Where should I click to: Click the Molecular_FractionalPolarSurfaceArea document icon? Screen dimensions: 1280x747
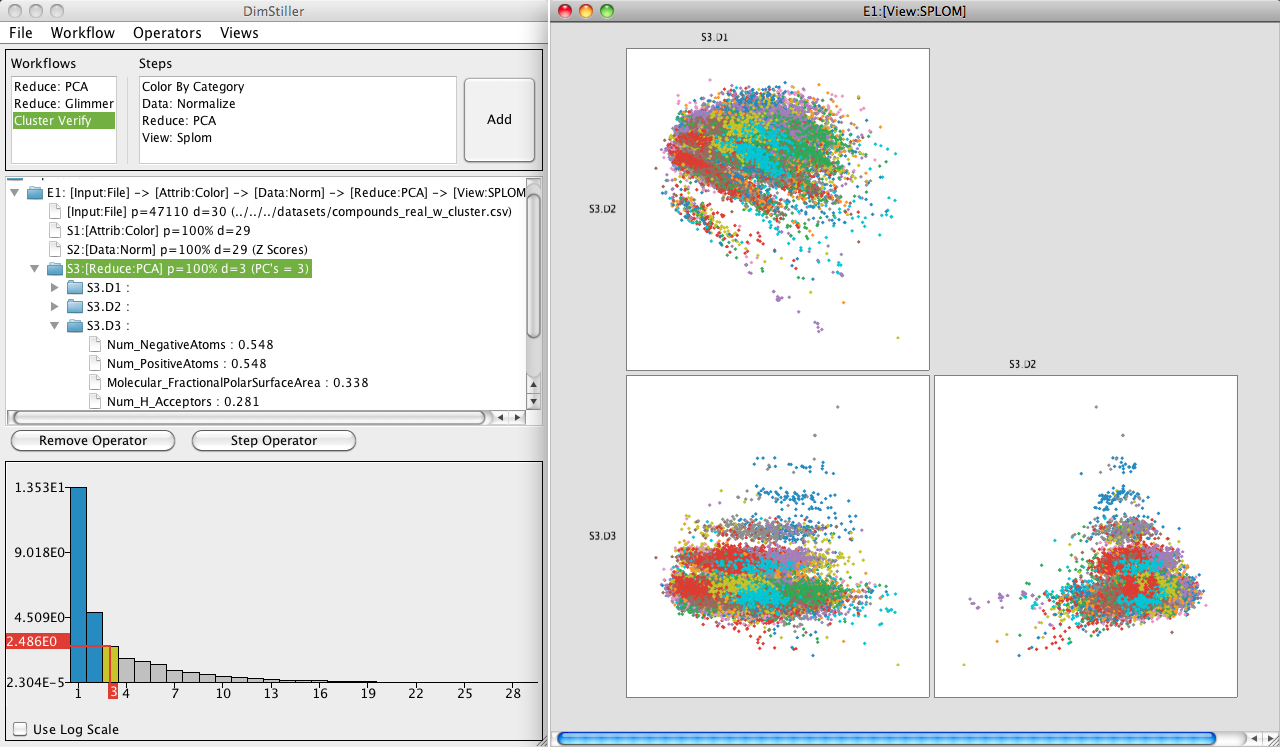[x=95, y=383]
